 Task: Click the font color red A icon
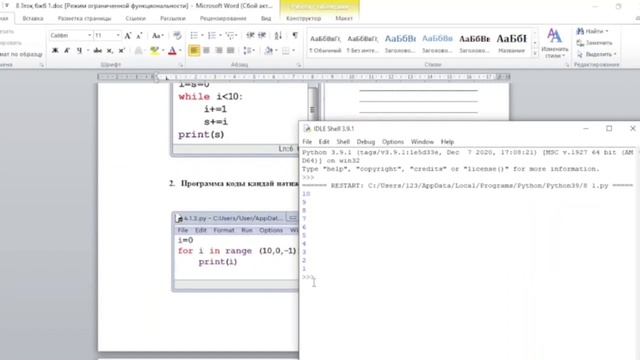pos(172,51)
